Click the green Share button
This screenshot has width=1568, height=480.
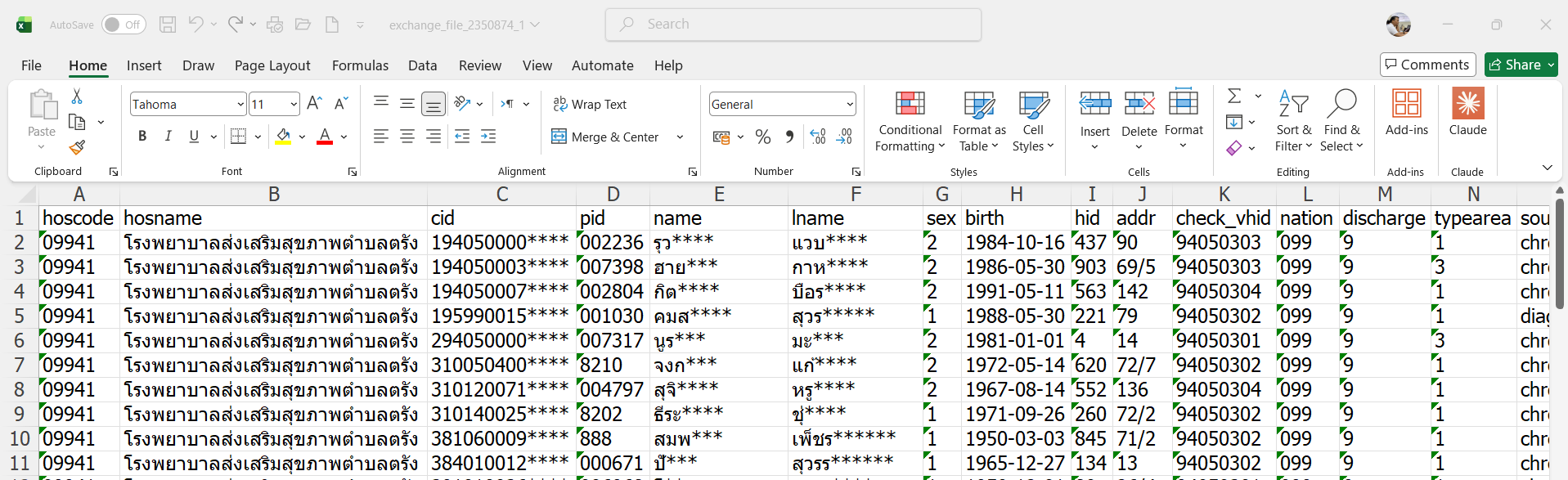tap(1521, 65)
